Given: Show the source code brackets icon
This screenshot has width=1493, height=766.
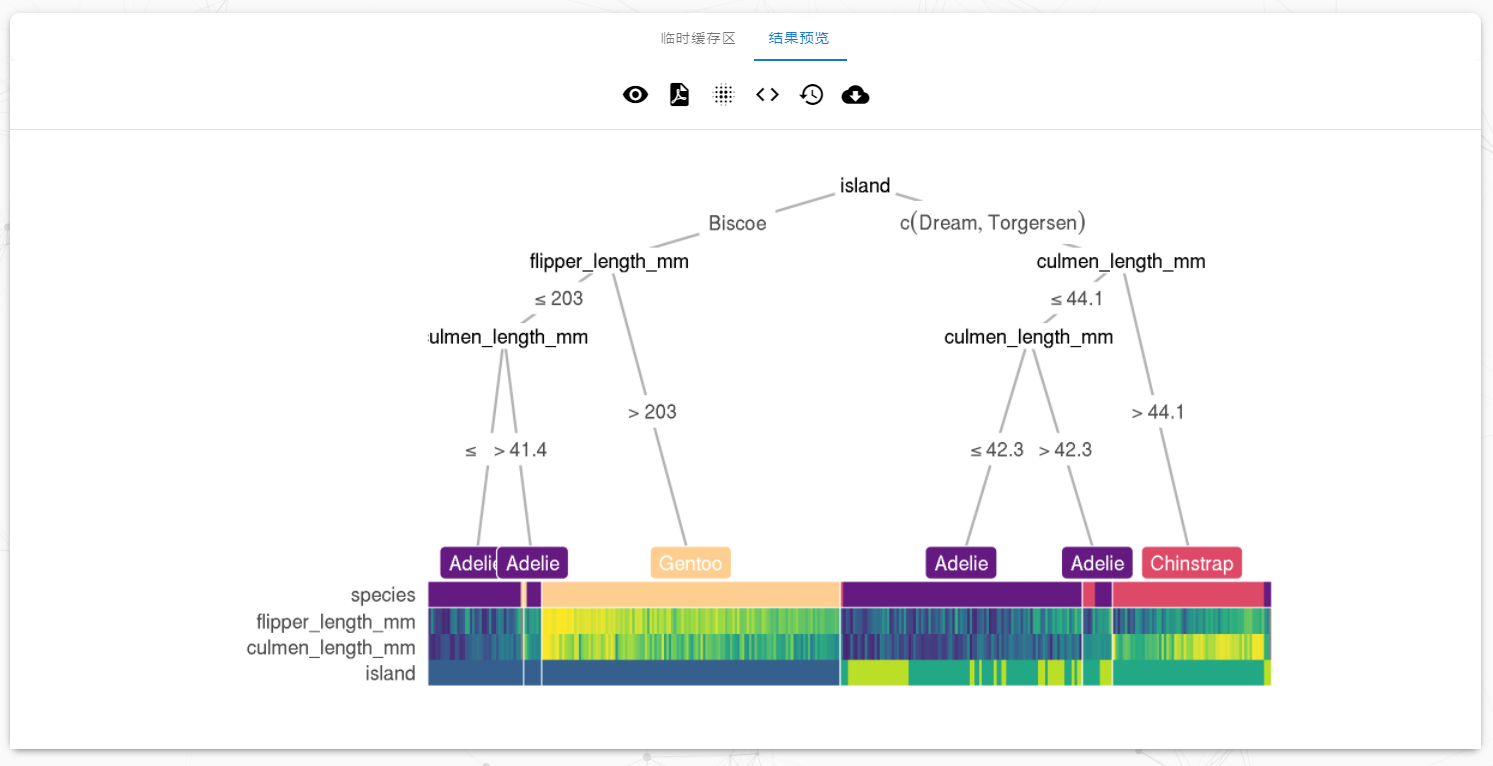Looking at the screenshot, I should point(767,95).
